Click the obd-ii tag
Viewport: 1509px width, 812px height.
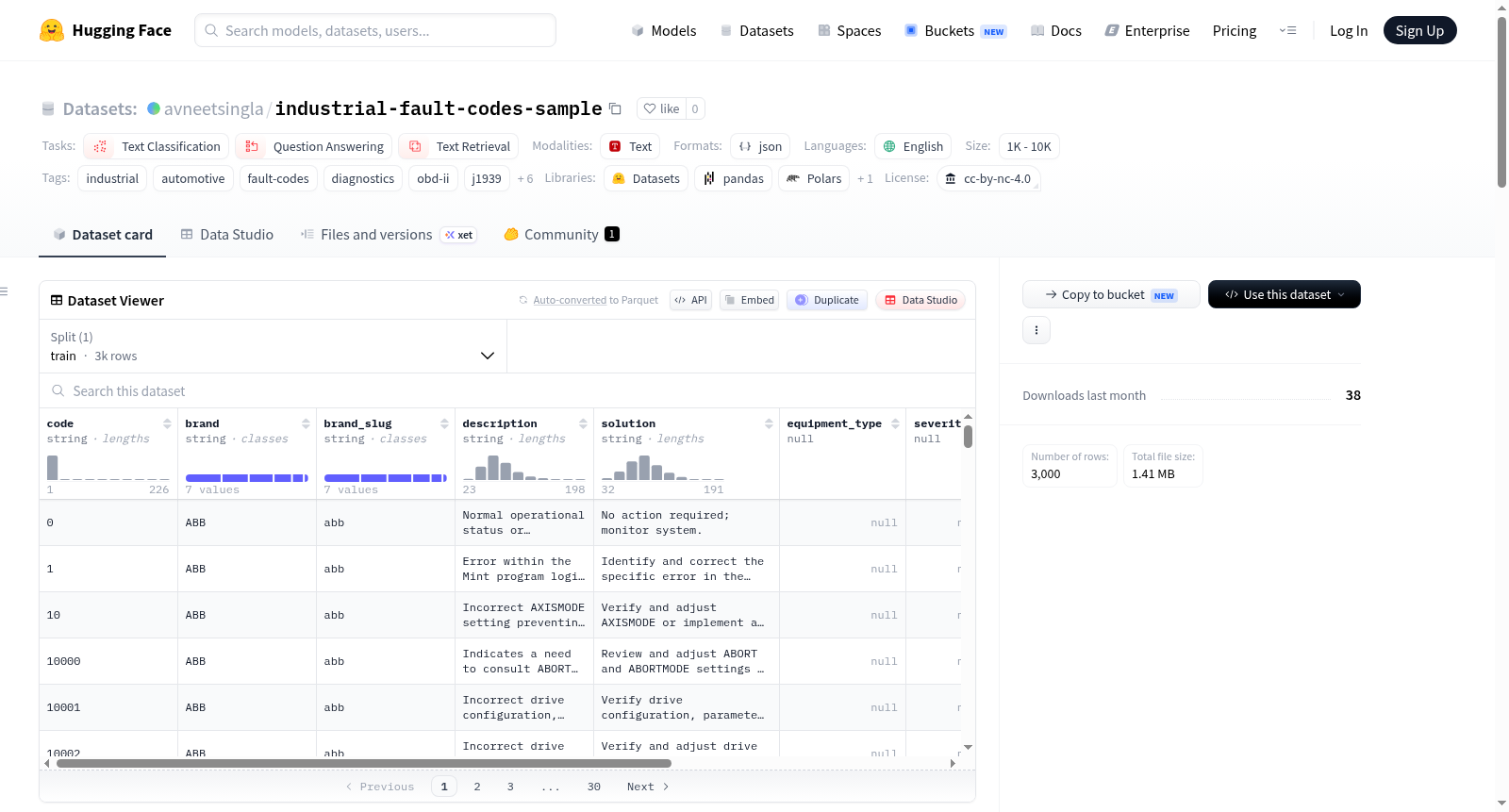pyautogui.click(x=433, y=178)
